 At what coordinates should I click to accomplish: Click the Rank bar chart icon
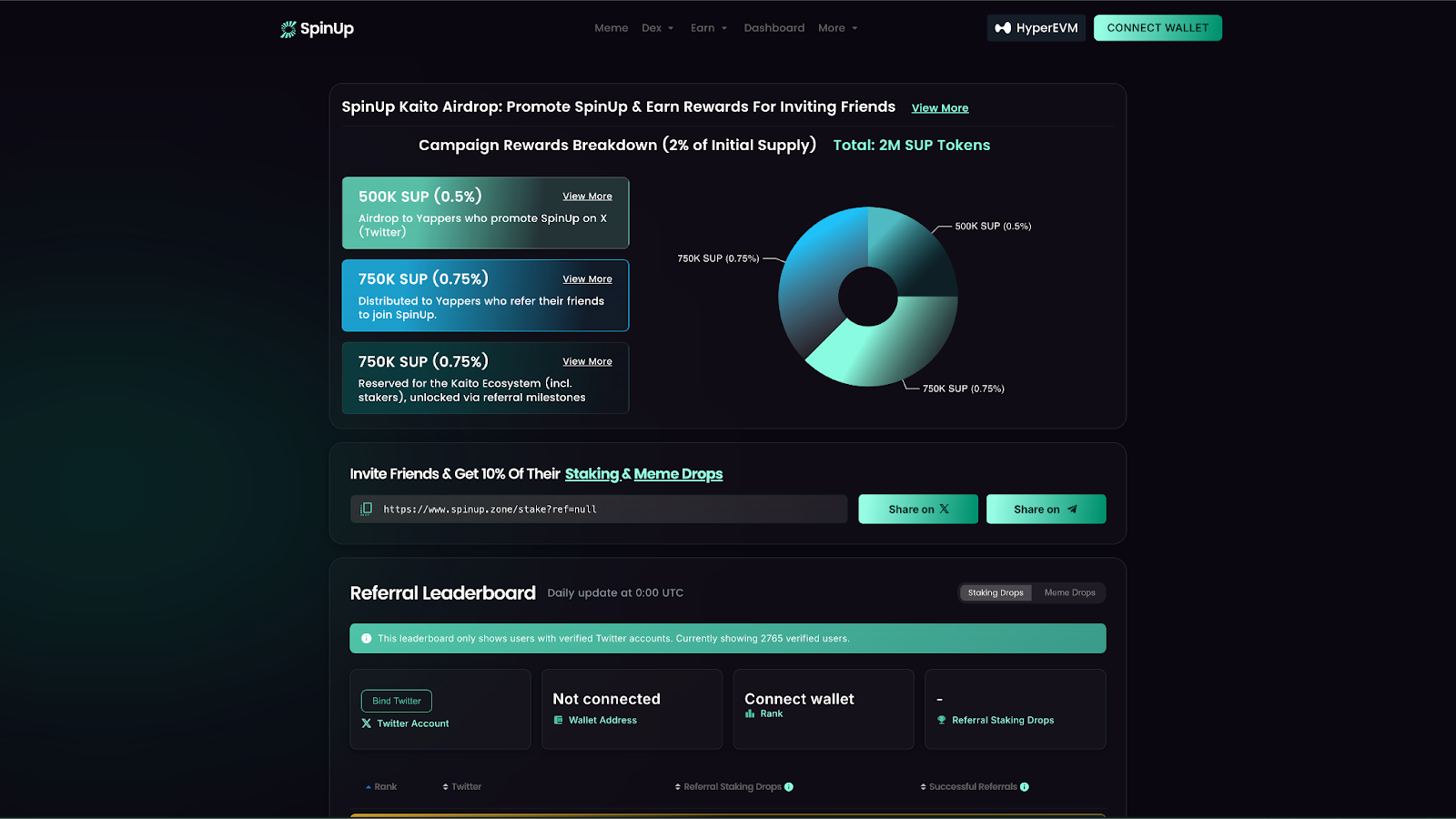[750, 713]
